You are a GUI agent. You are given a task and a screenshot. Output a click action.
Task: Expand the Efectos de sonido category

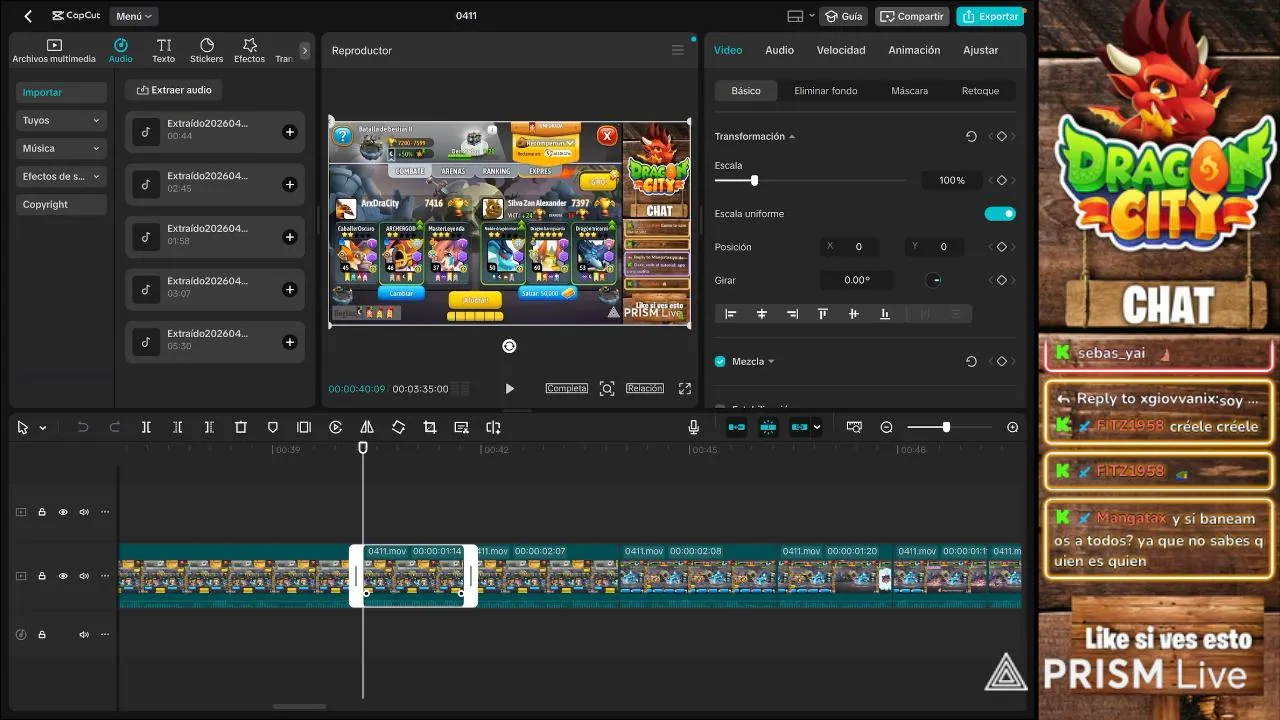(61, 176)
